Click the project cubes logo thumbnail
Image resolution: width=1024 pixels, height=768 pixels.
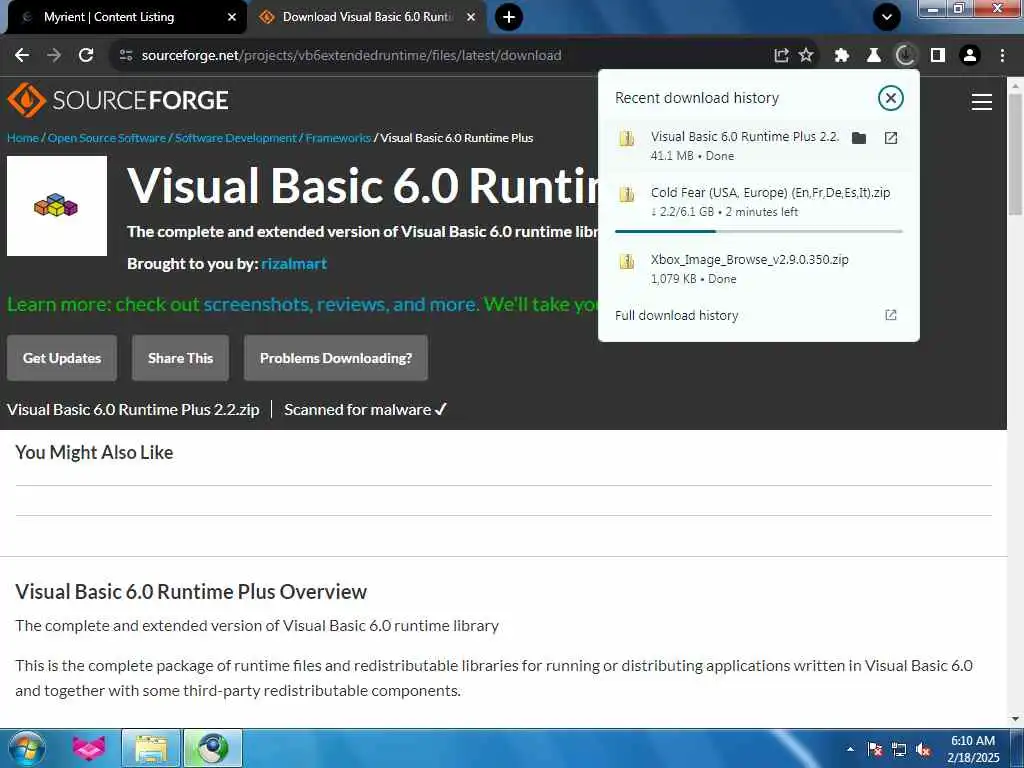57,206
